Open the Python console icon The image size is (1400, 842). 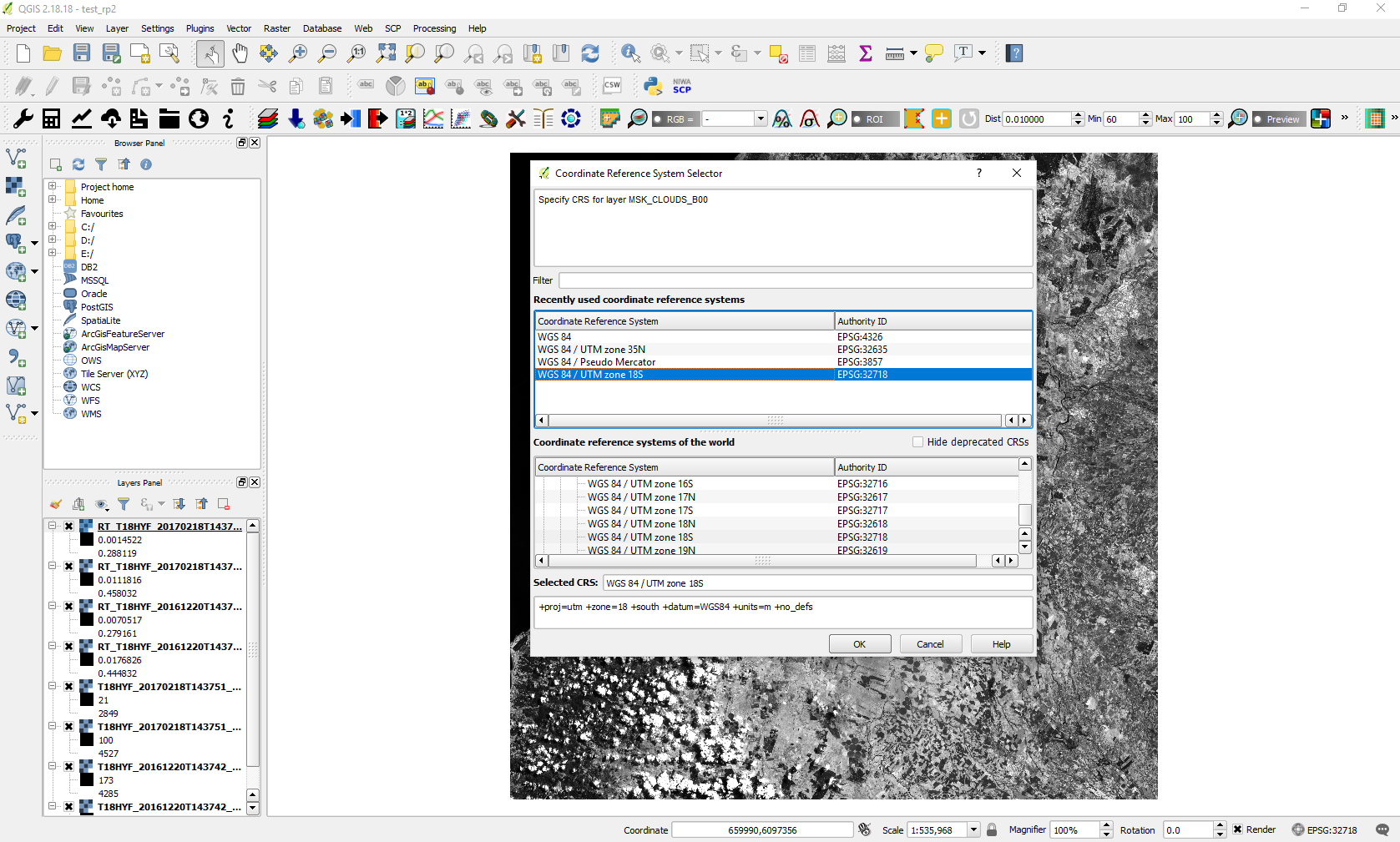click(x=653, y=86)
